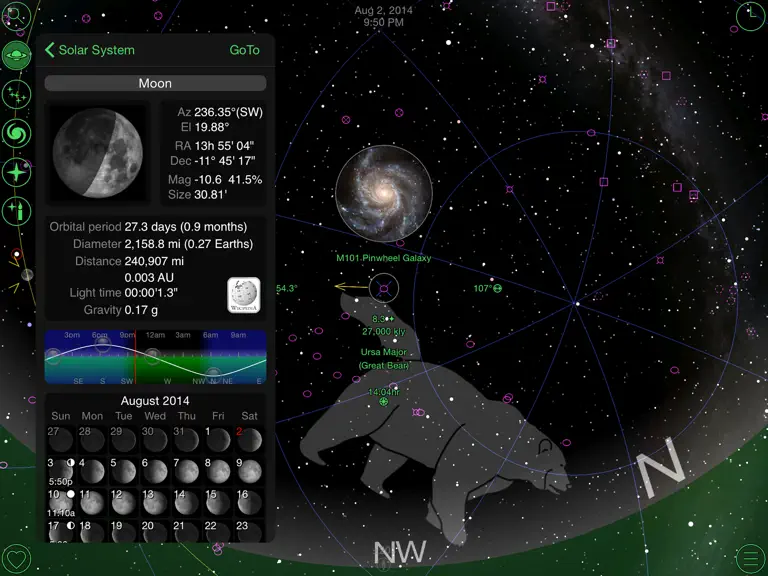This screenshot has height=576, width=768.
Task: Click the red time marker on altitude graph
Action: click(135, 358)
